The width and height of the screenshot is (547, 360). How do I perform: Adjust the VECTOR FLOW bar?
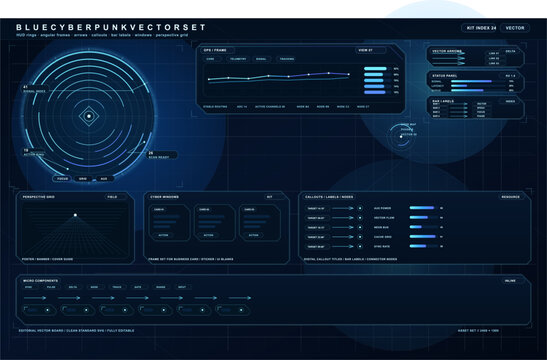pyautogui.click(x=424, y=217)
